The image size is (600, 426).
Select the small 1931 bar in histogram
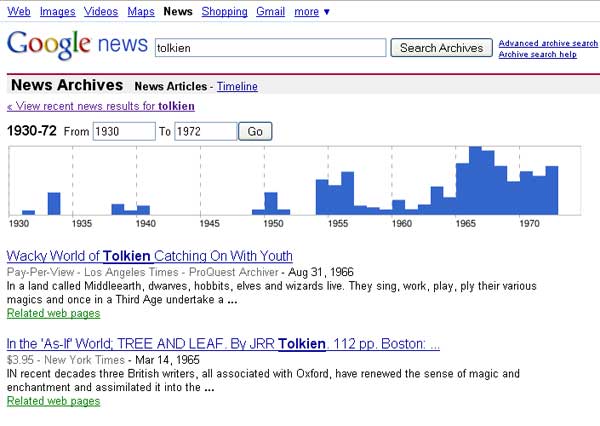(29, 213)
